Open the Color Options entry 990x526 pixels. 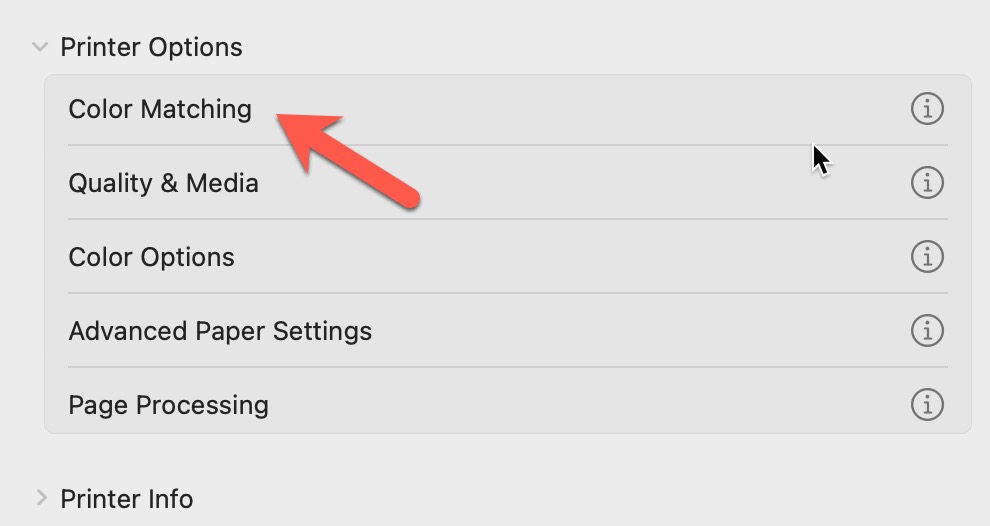click(x=151, y=257)
